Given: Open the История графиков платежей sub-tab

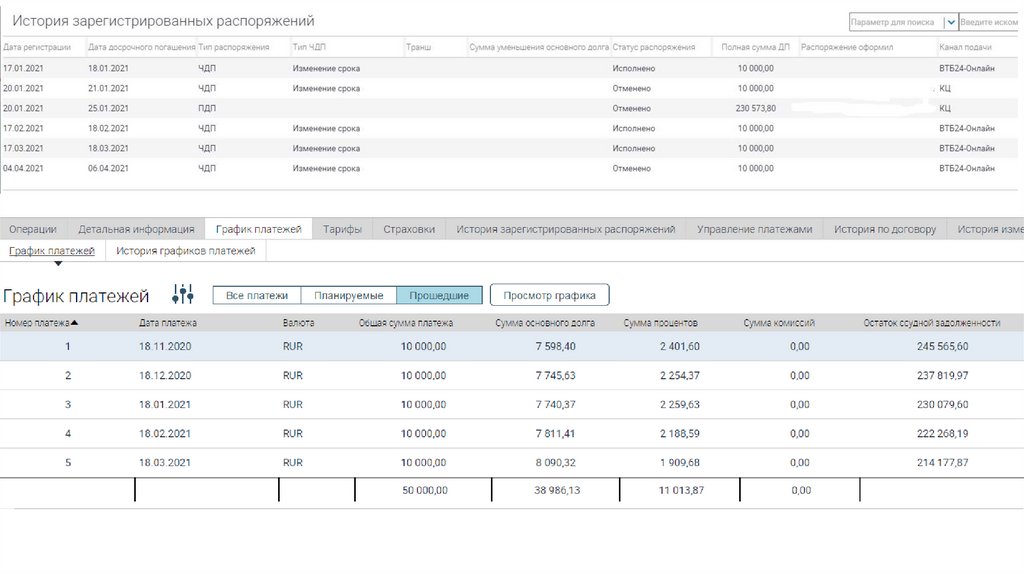Looking at the screenshot, I should [x=185, y=251].
